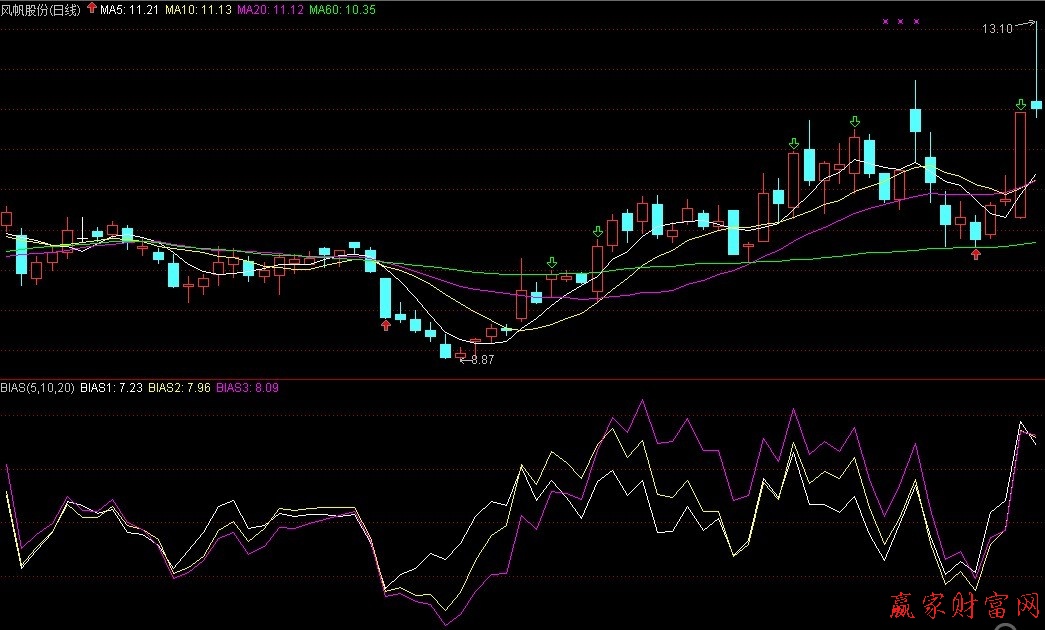Click the red up arrow under the large cyan drop candle
1045x630 pixels.
[x=386, y=325]
